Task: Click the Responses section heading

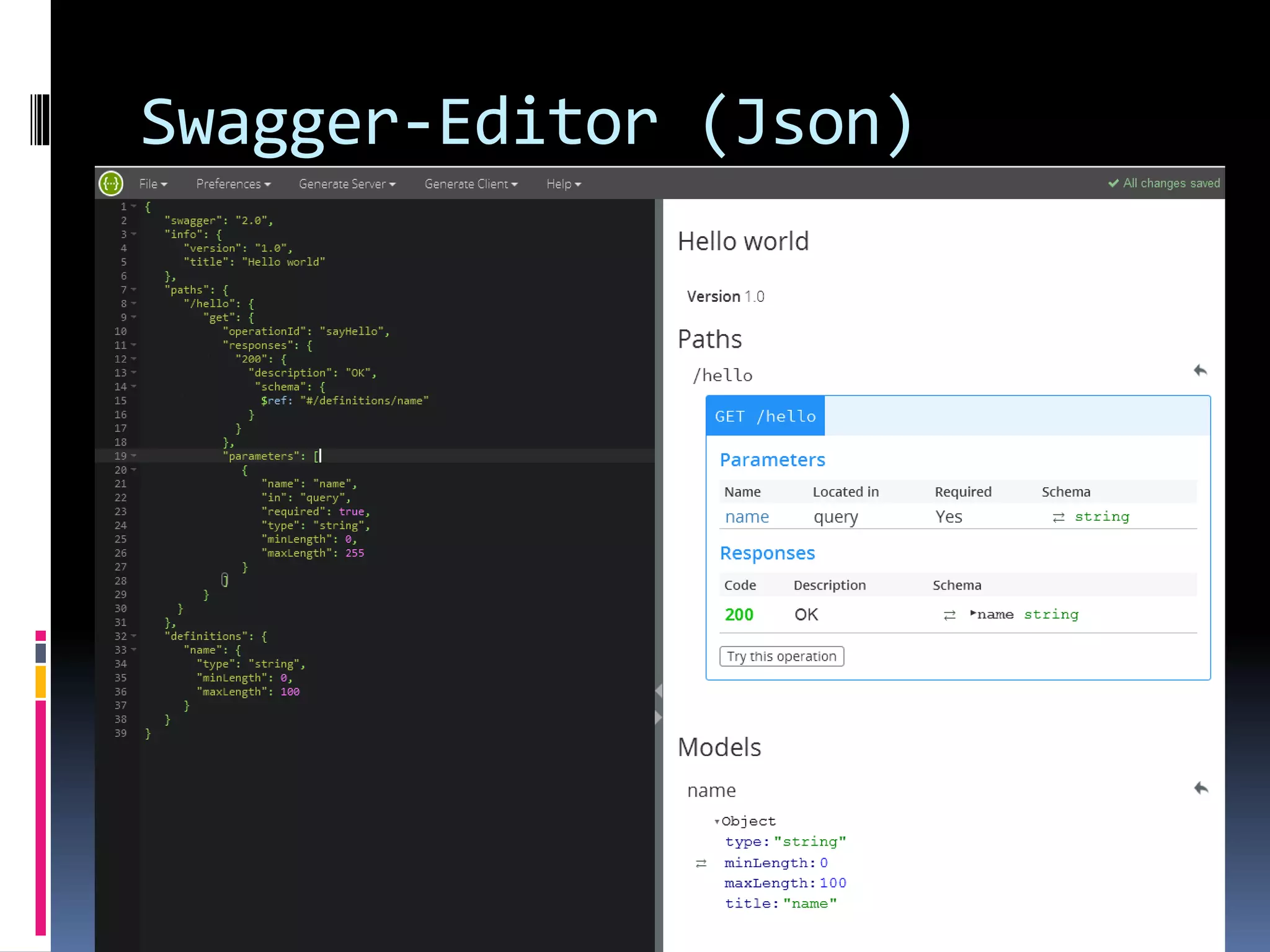Action: click(767, 553)
